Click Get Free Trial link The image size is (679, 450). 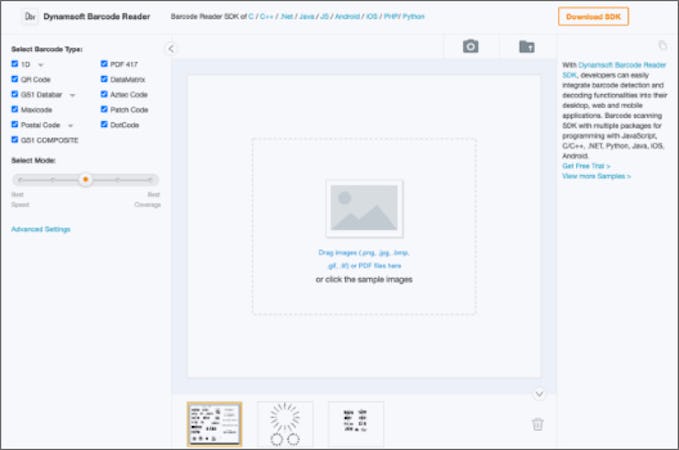[586, 166]
